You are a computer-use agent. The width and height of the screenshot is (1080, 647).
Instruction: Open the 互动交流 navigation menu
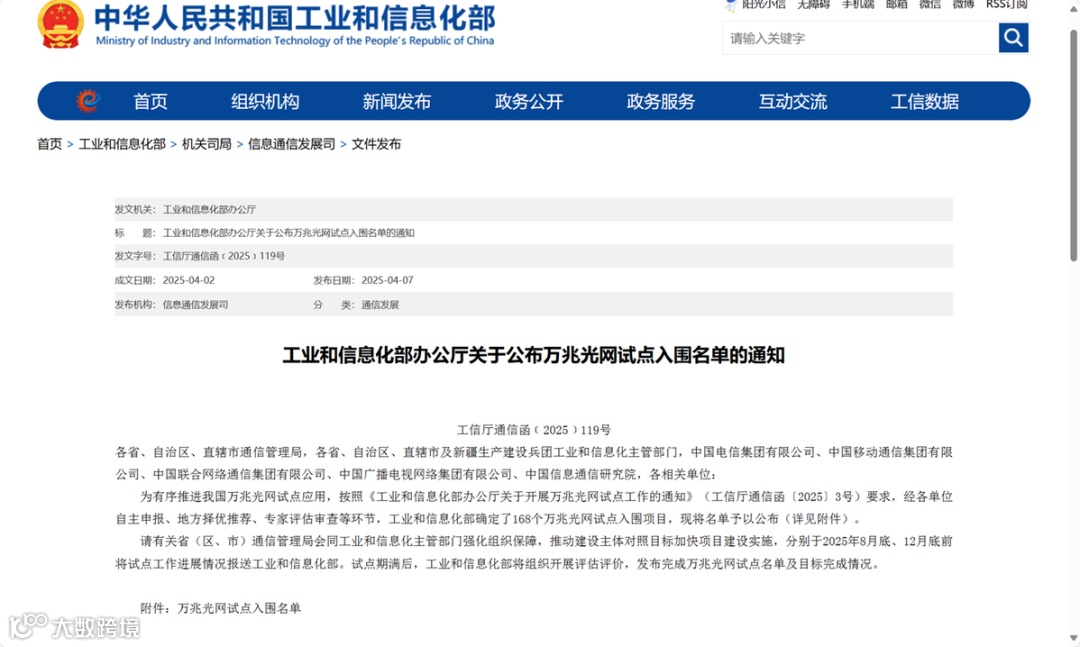tap(793, 101)
